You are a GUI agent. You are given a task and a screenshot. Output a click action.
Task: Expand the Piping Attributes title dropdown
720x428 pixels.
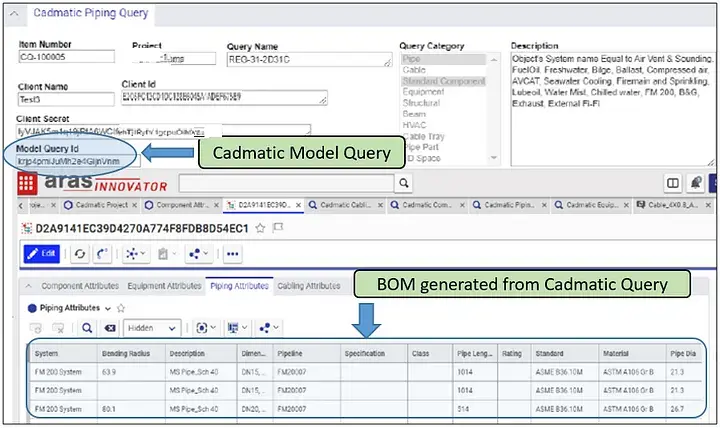click(x=108, y=309)
